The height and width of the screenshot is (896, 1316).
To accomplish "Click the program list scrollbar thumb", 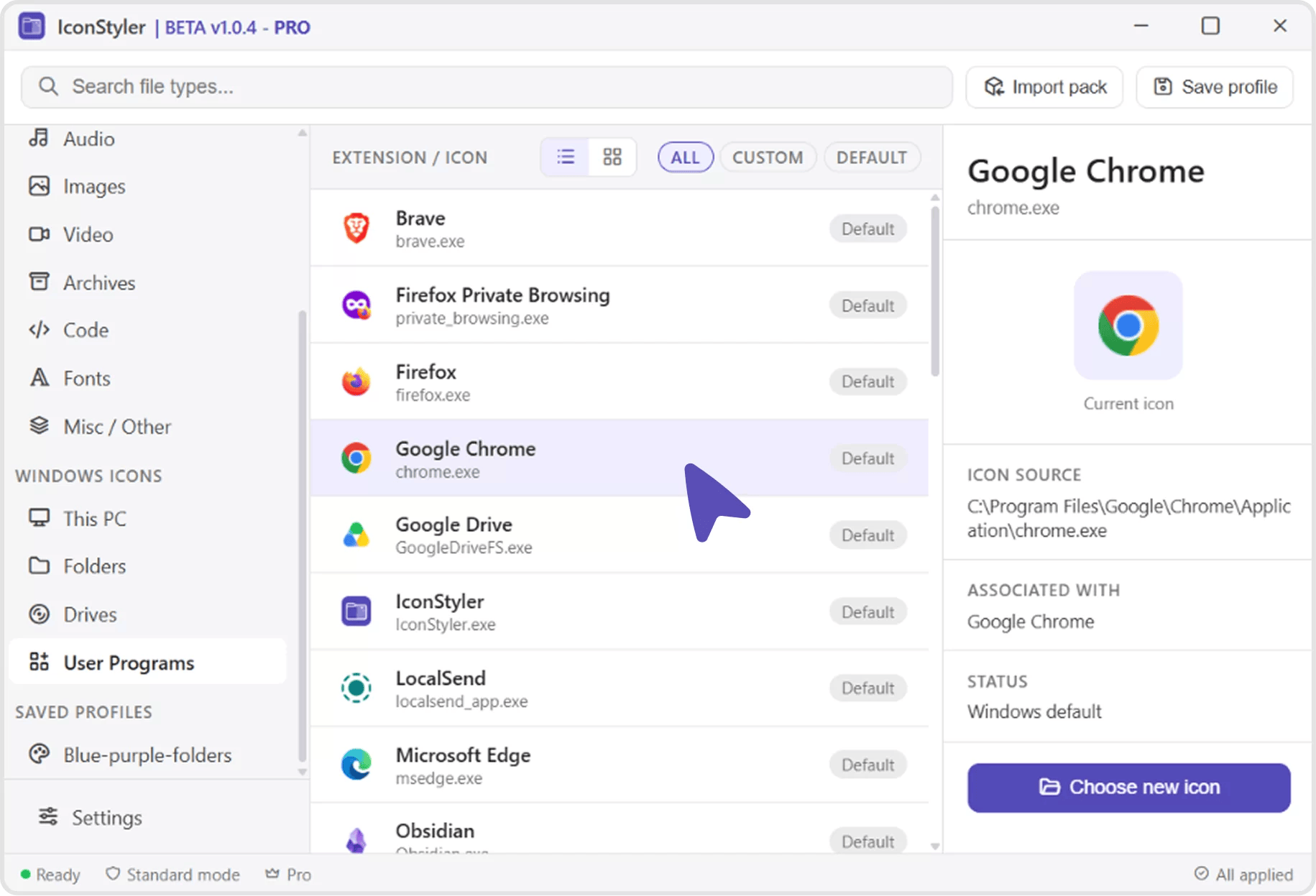I will click(934, 291).
